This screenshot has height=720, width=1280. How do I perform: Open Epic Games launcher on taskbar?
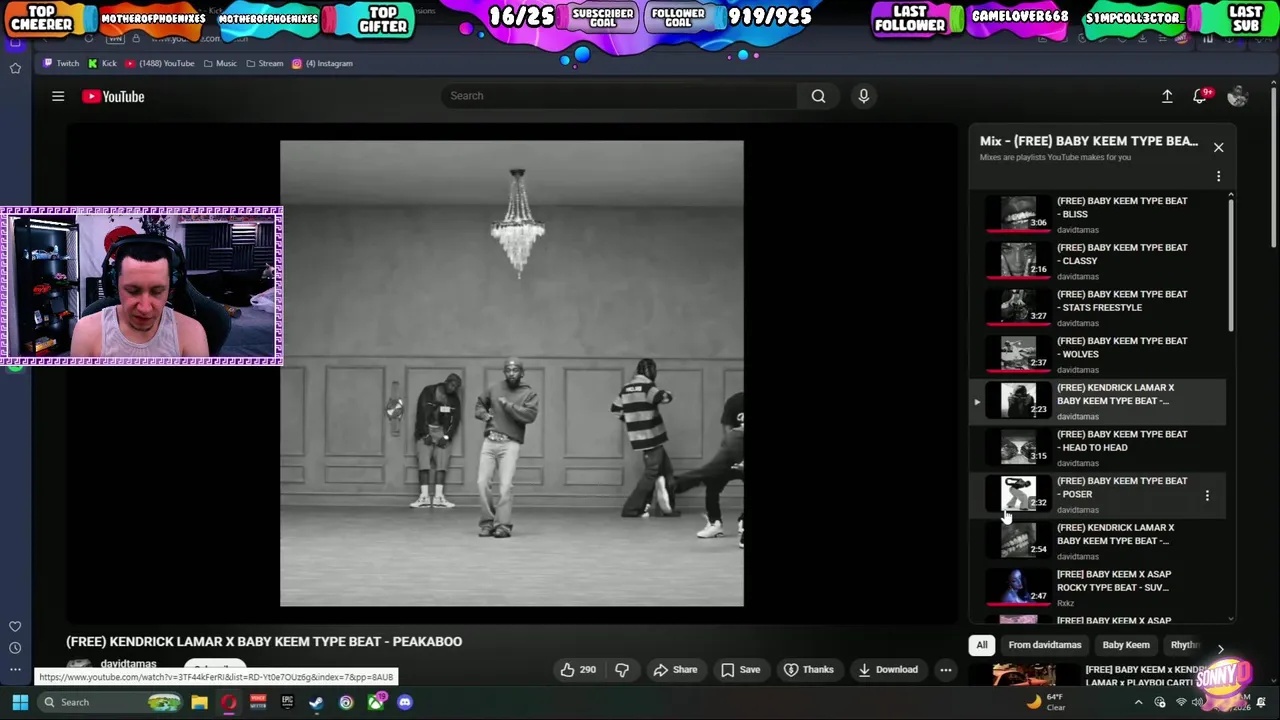pyautogui.click(x=287, y=702)
